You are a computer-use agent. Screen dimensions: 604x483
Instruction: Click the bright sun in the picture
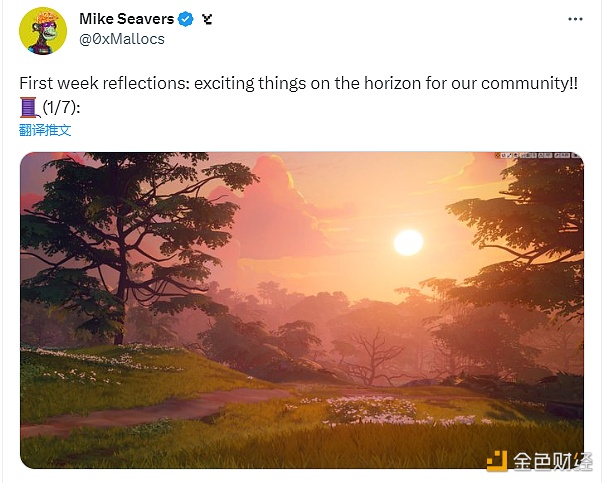(x=408, y=242)
